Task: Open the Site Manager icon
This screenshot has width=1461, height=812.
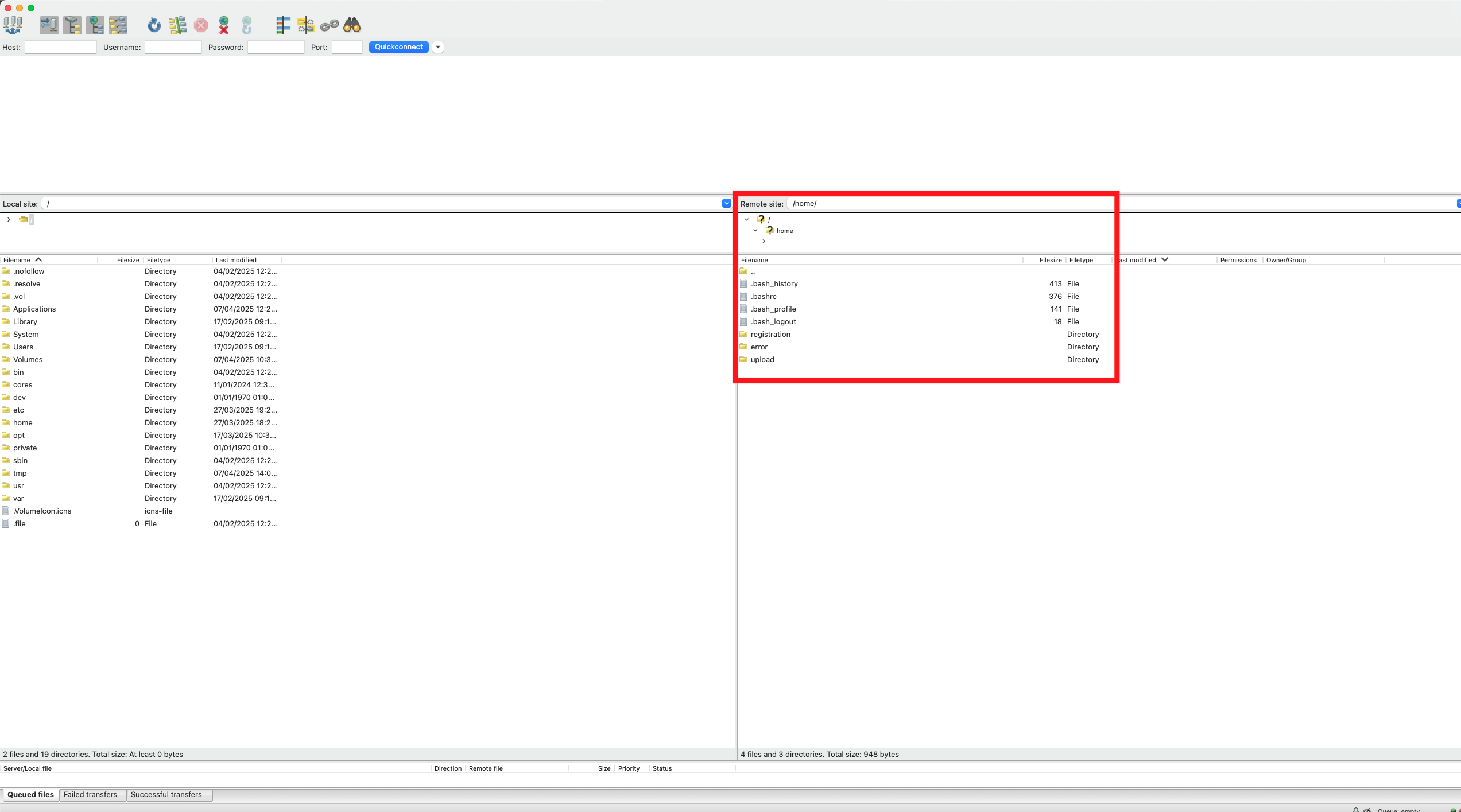Action: click(13, 25)
